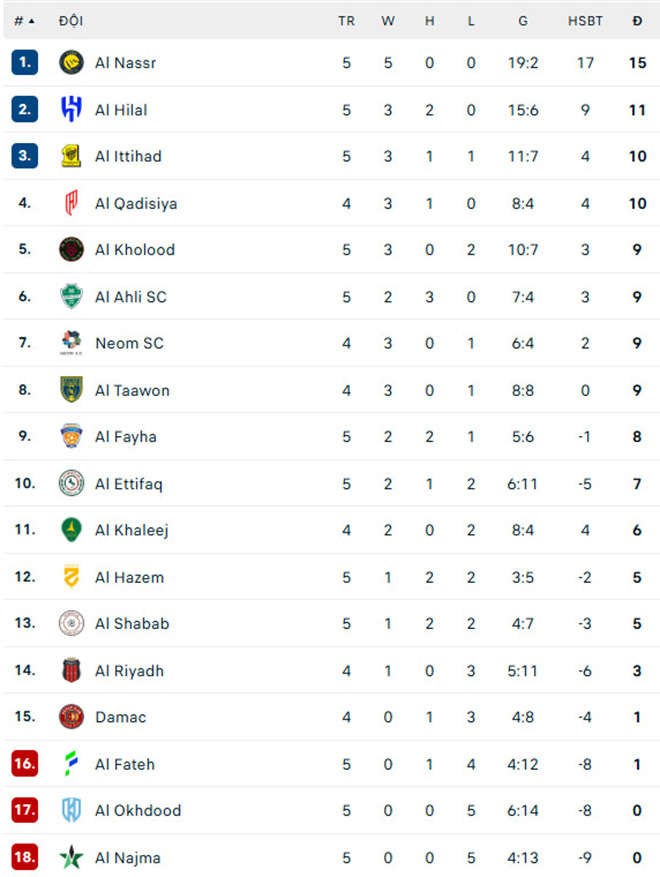
Task: Click the Al Ittihad team logo
Action: [x=71, y=156]
